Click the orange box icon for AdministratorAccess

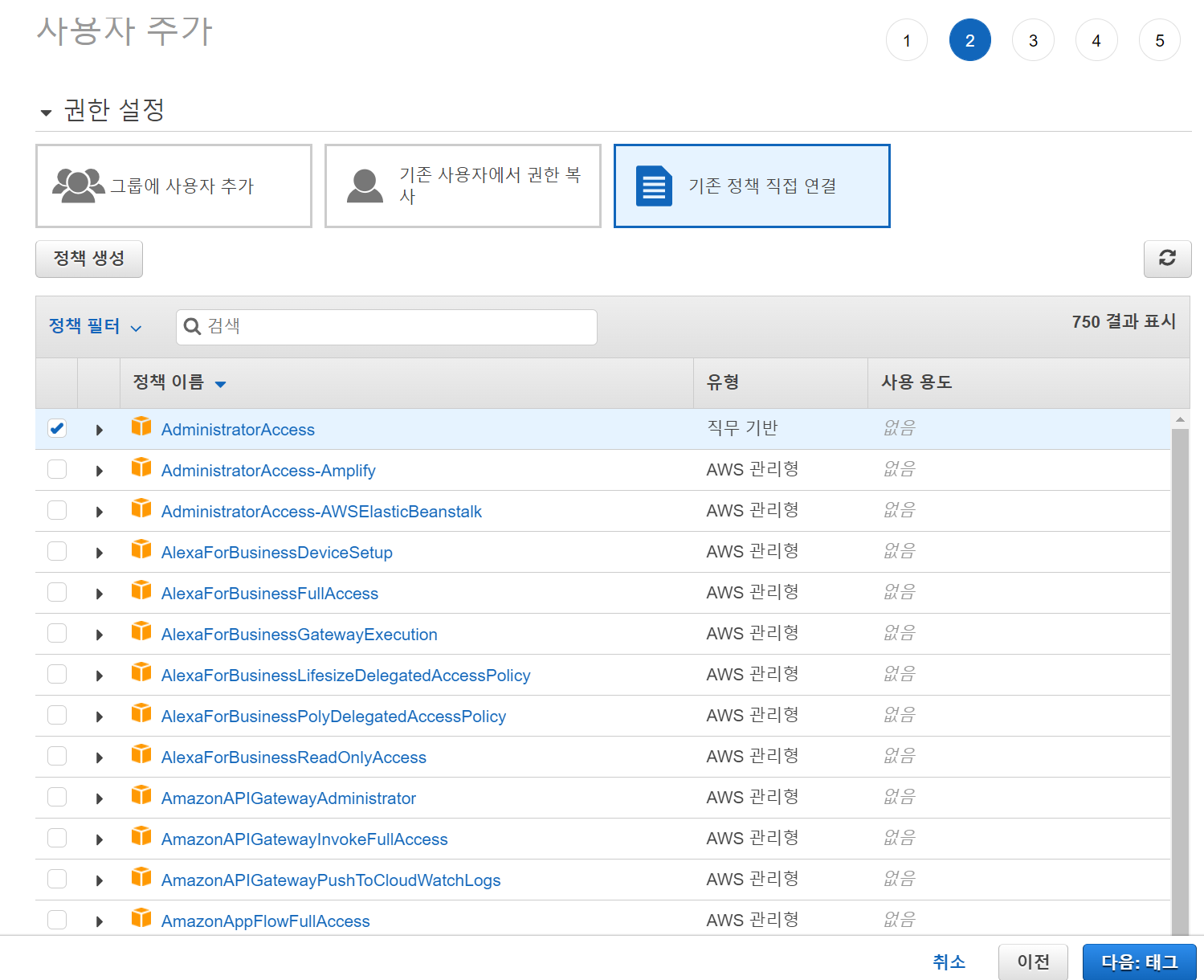pos(141,427)
